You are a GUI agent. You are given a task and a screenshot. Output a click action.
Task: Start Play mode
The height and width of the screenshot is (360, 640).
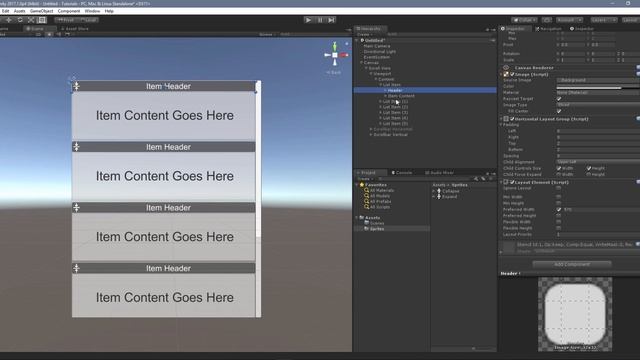pyautogui.click(x=308, y=20)
